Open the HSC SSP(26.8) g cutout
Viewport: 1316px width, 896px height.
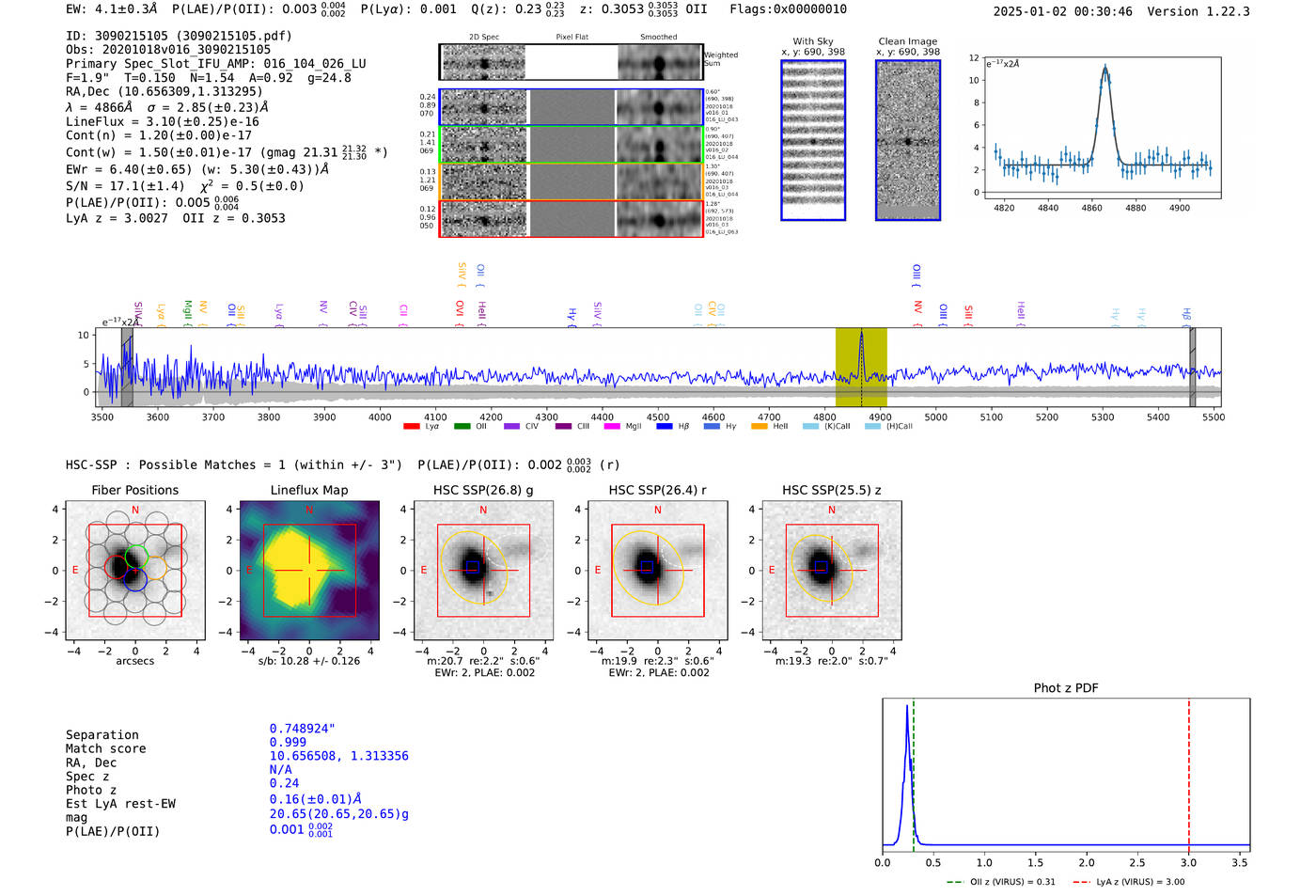483,571
